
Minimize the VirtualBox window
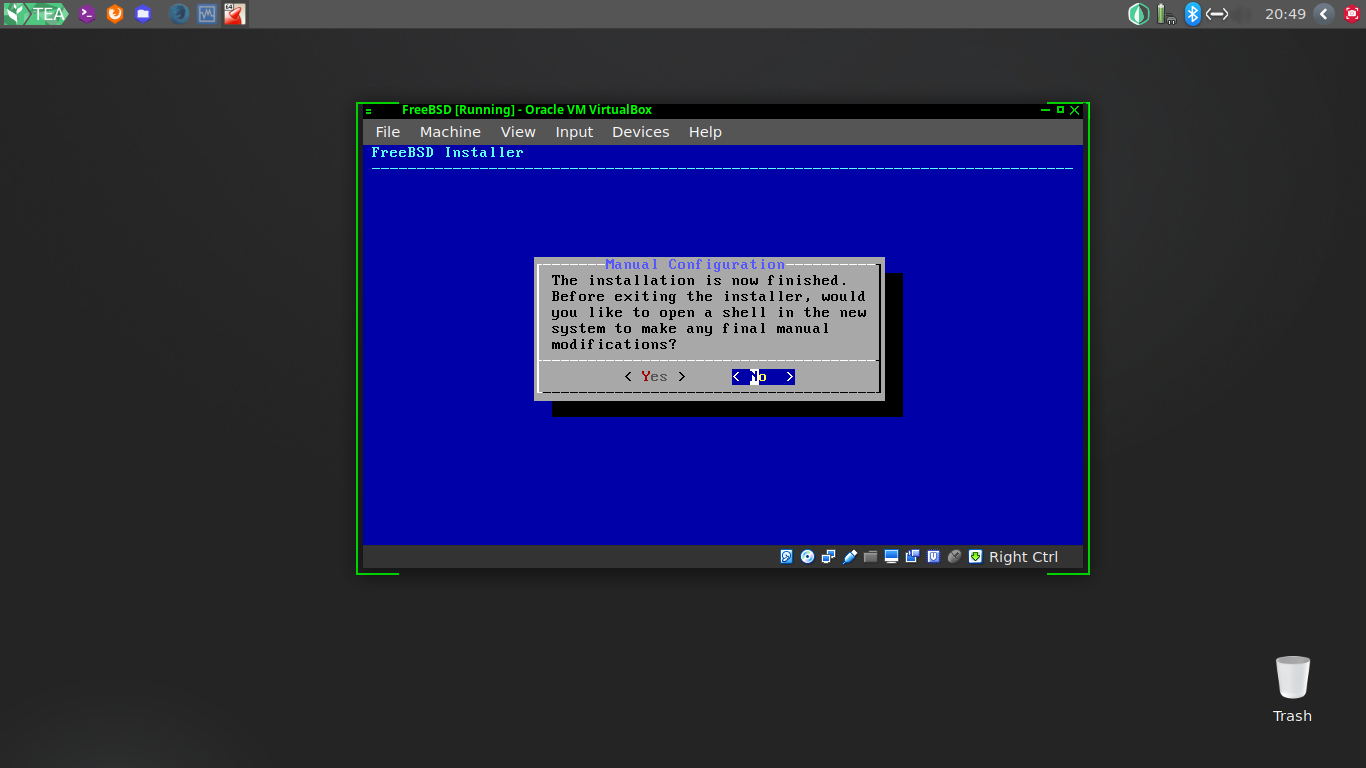pyautogui.click(x=1046, y=110)
